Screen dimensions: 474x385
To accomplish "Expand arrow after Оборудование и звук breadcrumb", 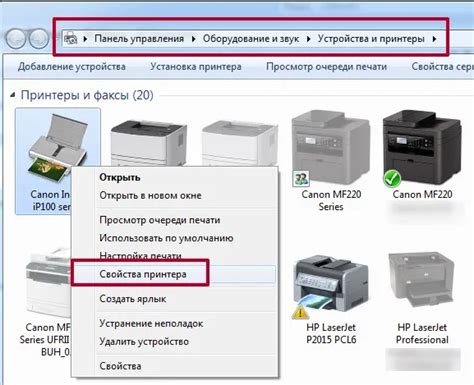I will (x=309, y=39).
